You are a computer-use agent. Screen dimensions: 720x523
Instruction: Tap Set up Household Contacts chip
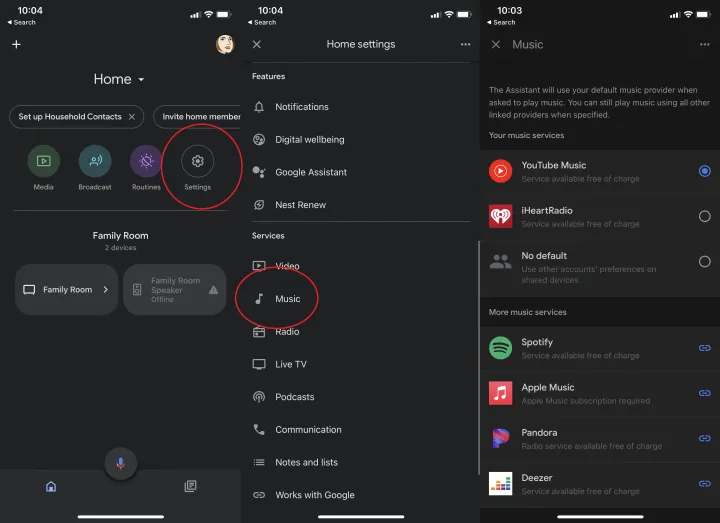(x=75, y=117)
